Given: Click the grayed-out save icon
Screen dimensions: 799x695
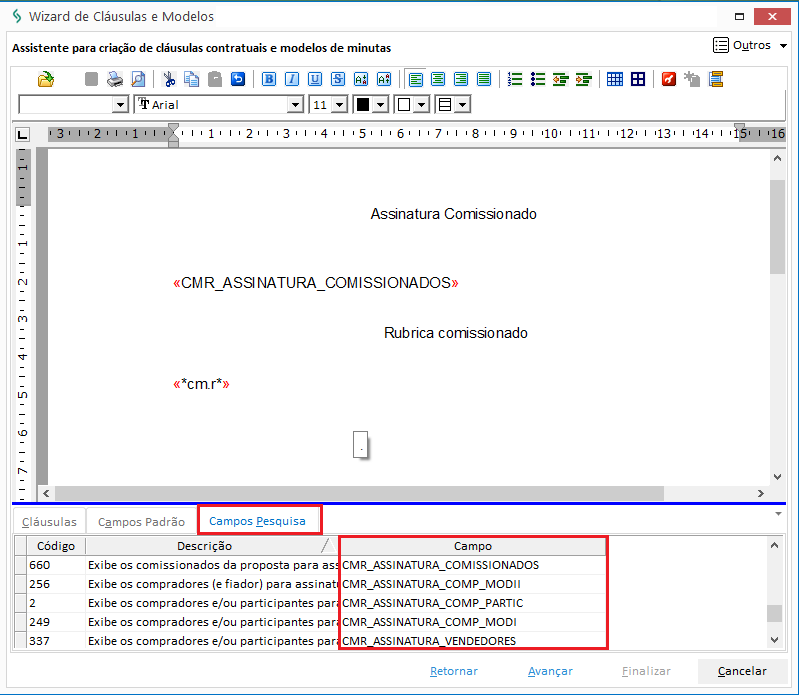Looking at the screenshot, I should click(x=91, y=79).
